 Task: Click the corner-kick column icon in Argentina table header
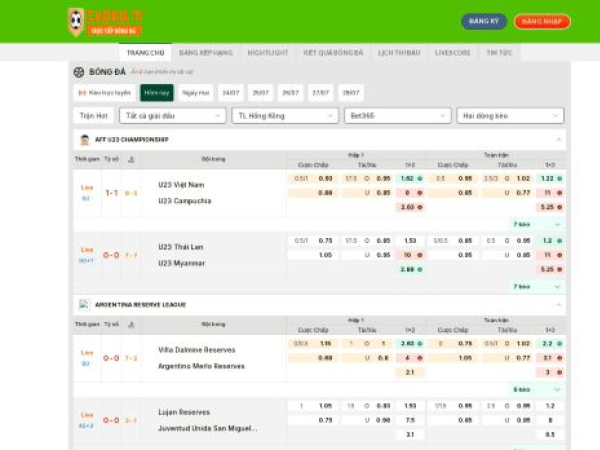[x=131, y=324]
